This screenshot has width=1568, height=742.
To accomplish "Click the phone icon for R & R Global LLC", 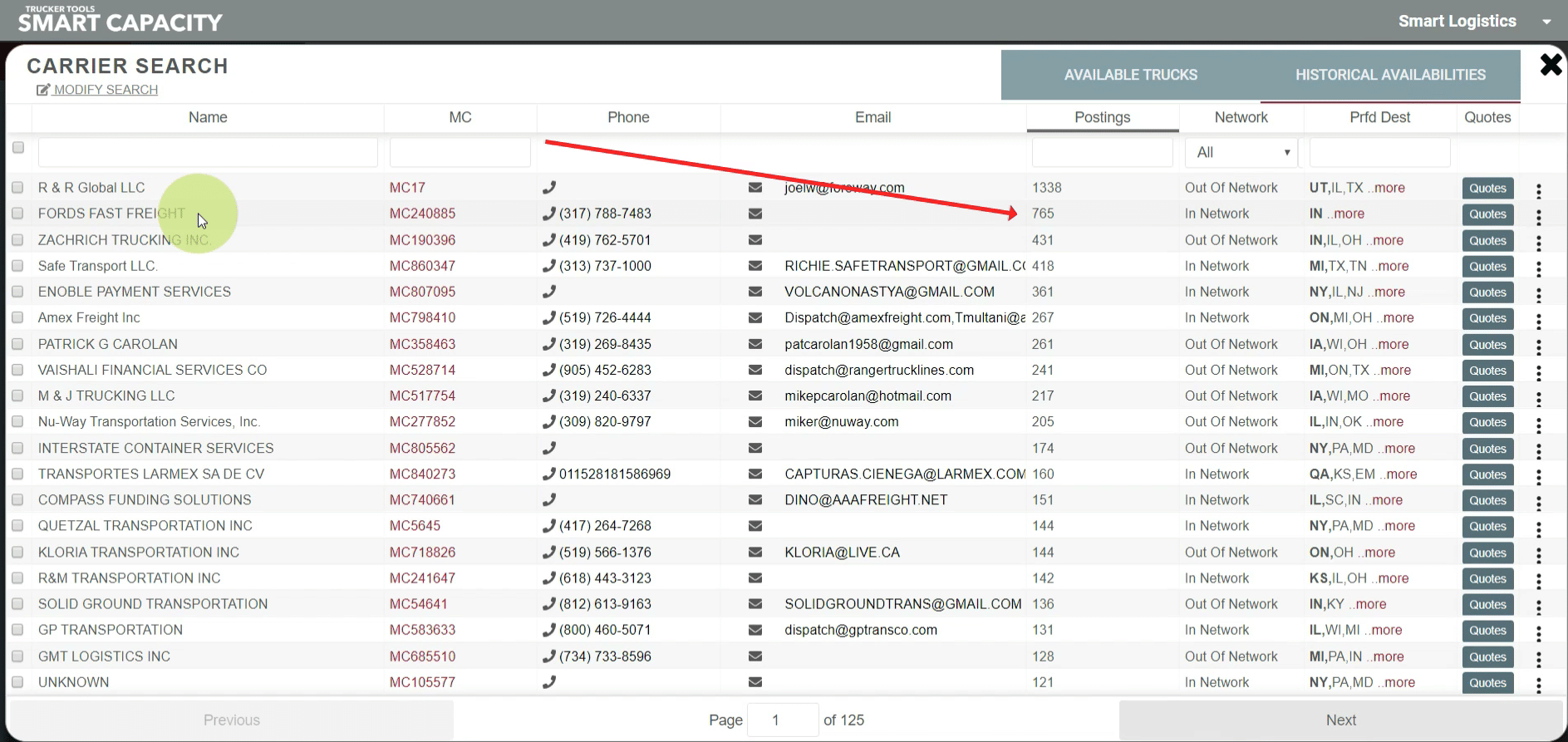I will coord(549,188).
